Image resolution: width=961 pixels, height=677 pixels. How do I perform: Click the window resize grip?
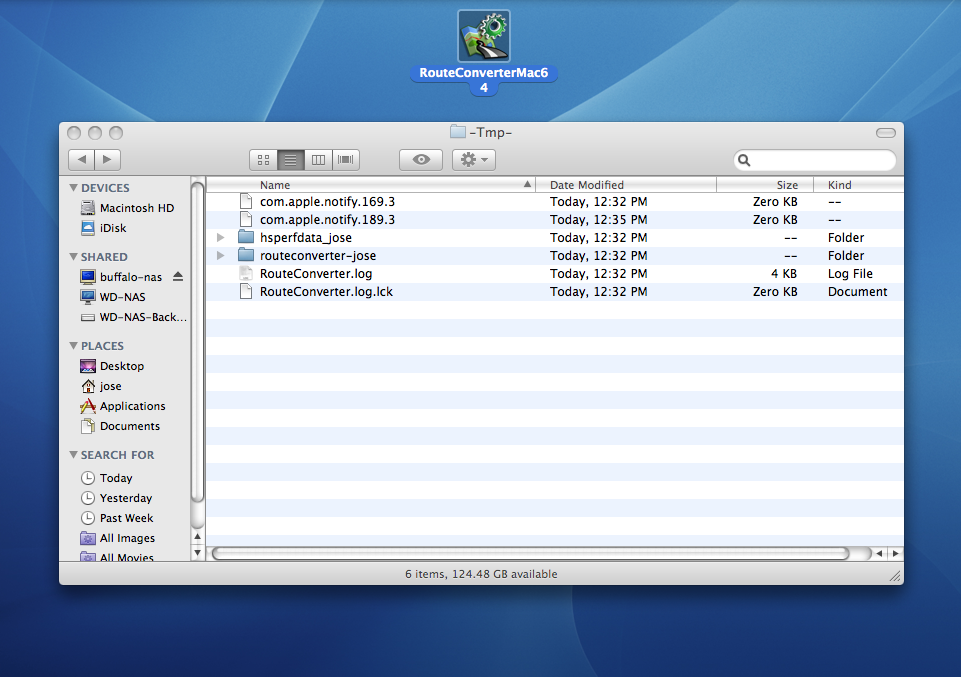pyautogui.click(x=895, y=575)
